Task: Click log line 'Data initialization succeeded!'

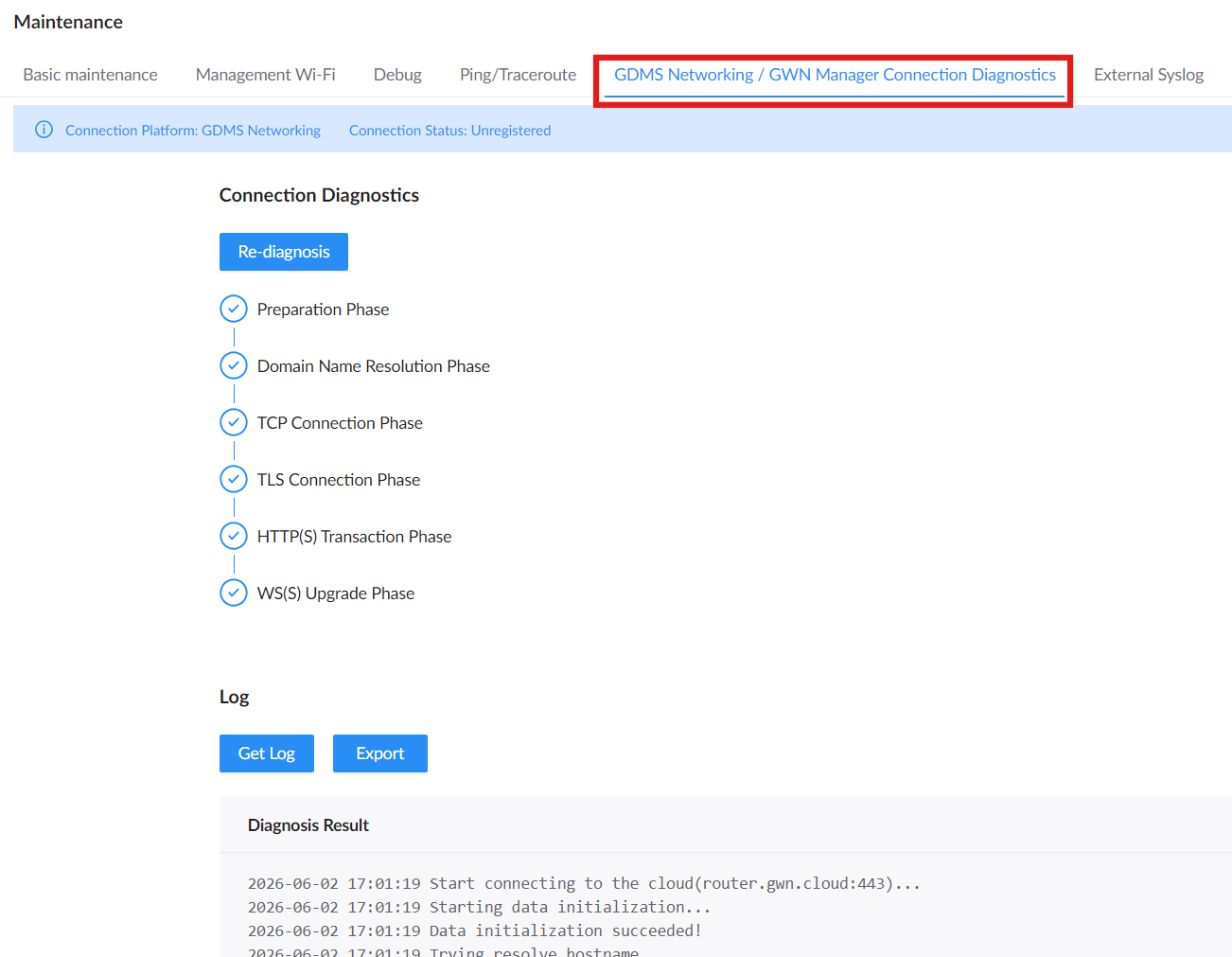Action: click(475, 930)
